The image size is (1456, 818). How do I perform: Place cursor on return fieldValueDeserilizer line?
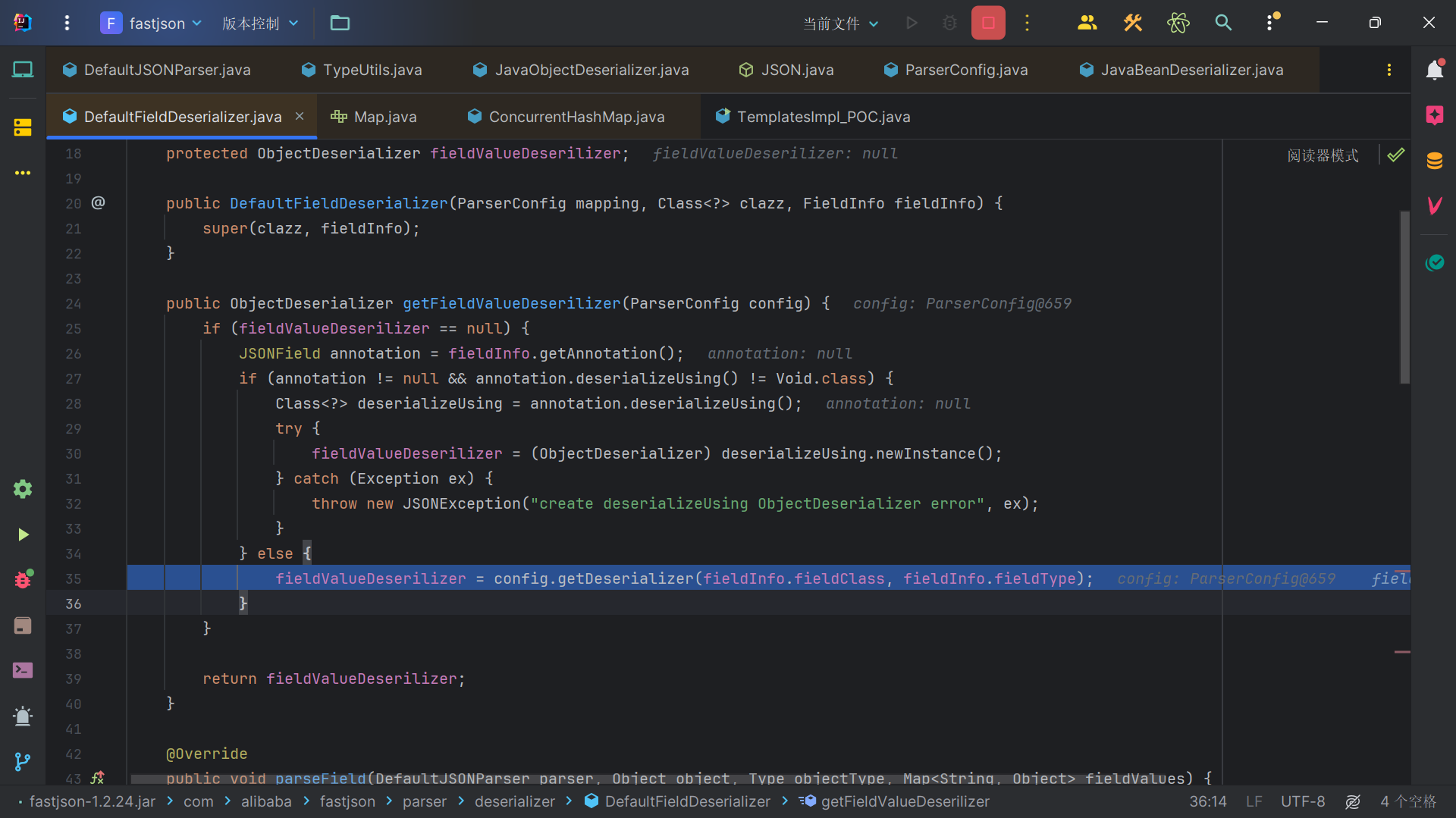click(334, 679)
